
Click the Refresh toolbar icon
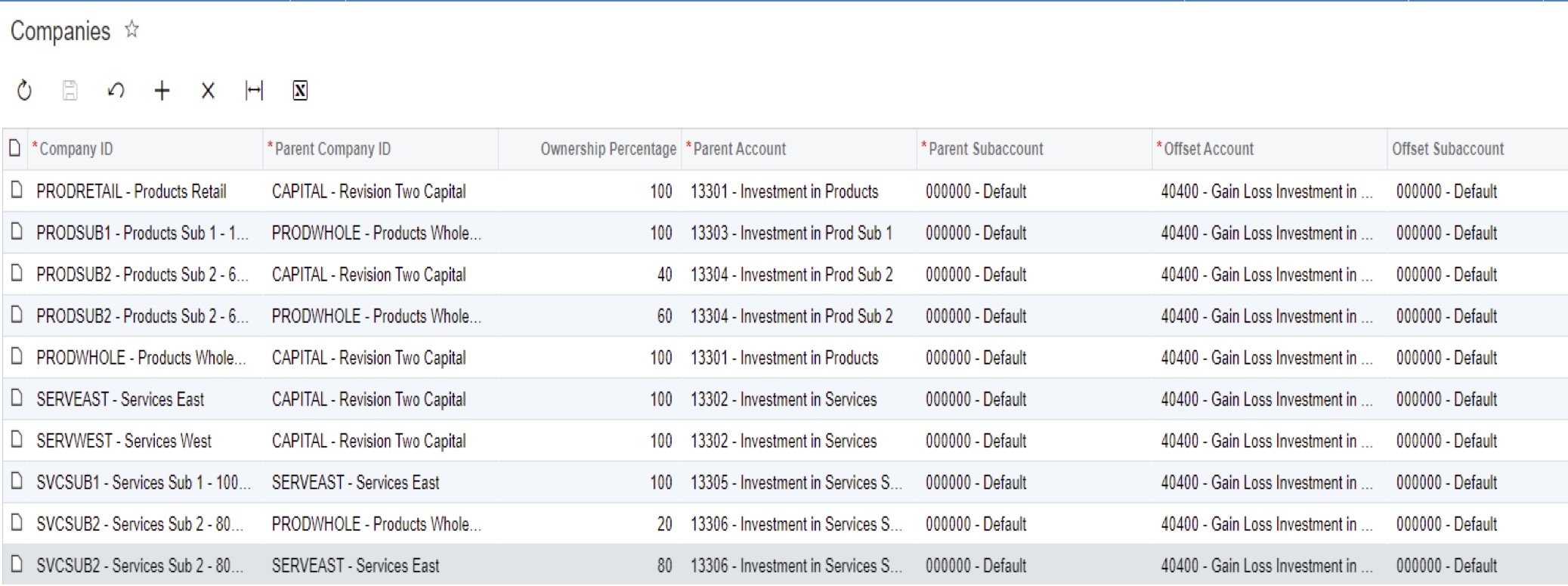tap(24, 91)
